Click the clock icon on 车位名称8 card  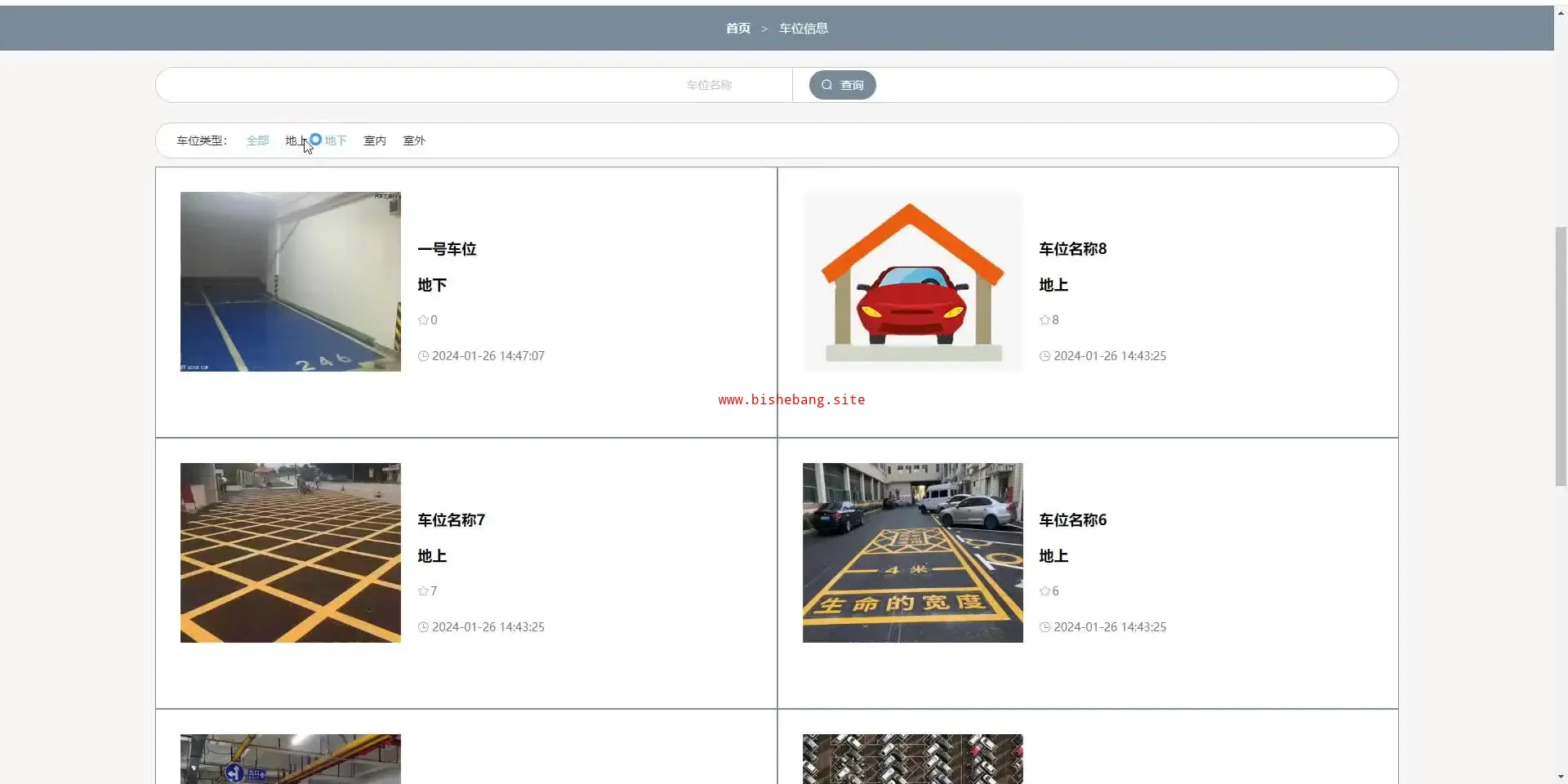(1045, 356)
